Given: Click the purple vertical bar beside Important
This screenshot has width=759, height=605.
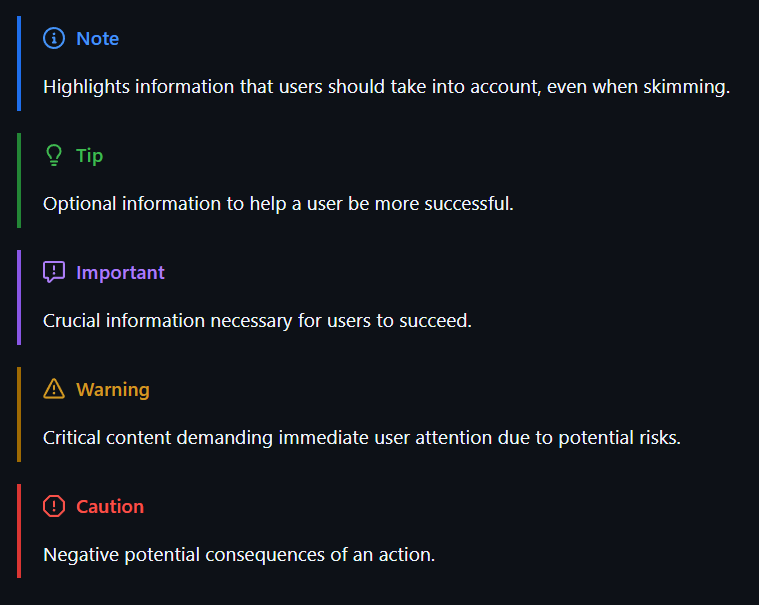Looking at the screenshot, I should pyautogui.click(x=19, y=297).
